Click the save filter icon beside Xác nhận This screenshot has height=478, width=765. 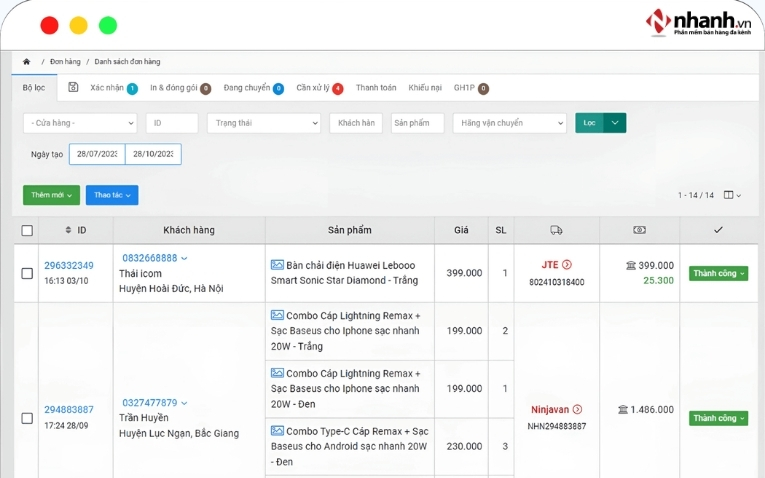click(x=73, y=88)
